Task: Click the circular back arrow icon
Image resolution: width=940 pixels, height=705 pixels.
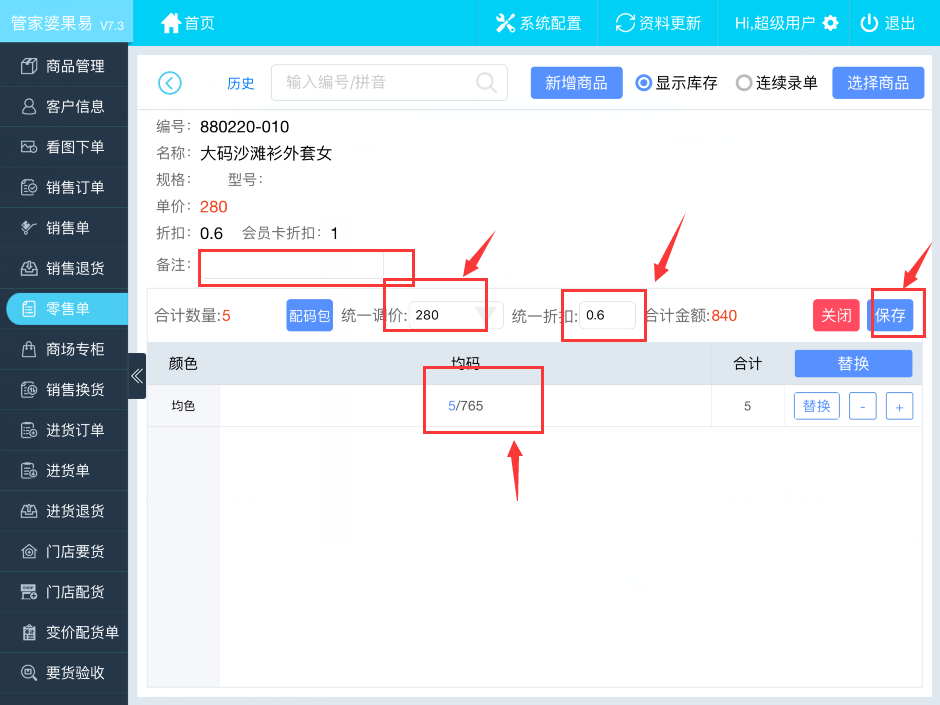Action: (x=170, y=83)
